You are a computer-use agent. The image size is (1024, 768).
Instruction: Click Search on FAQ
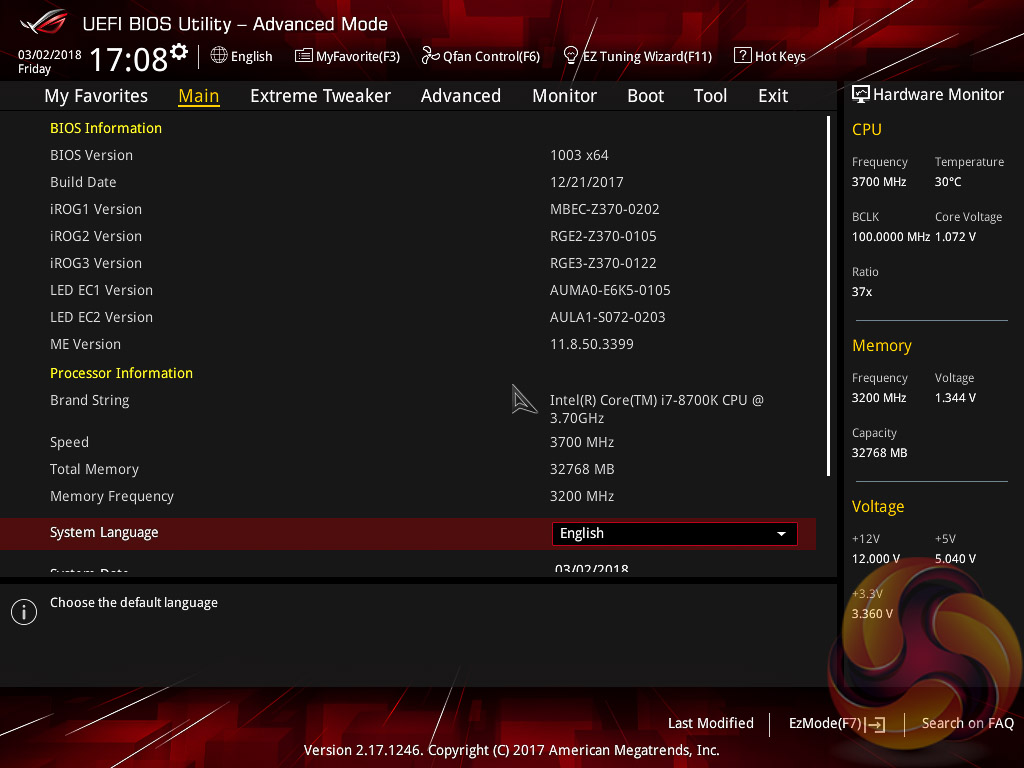pos(967,724)
